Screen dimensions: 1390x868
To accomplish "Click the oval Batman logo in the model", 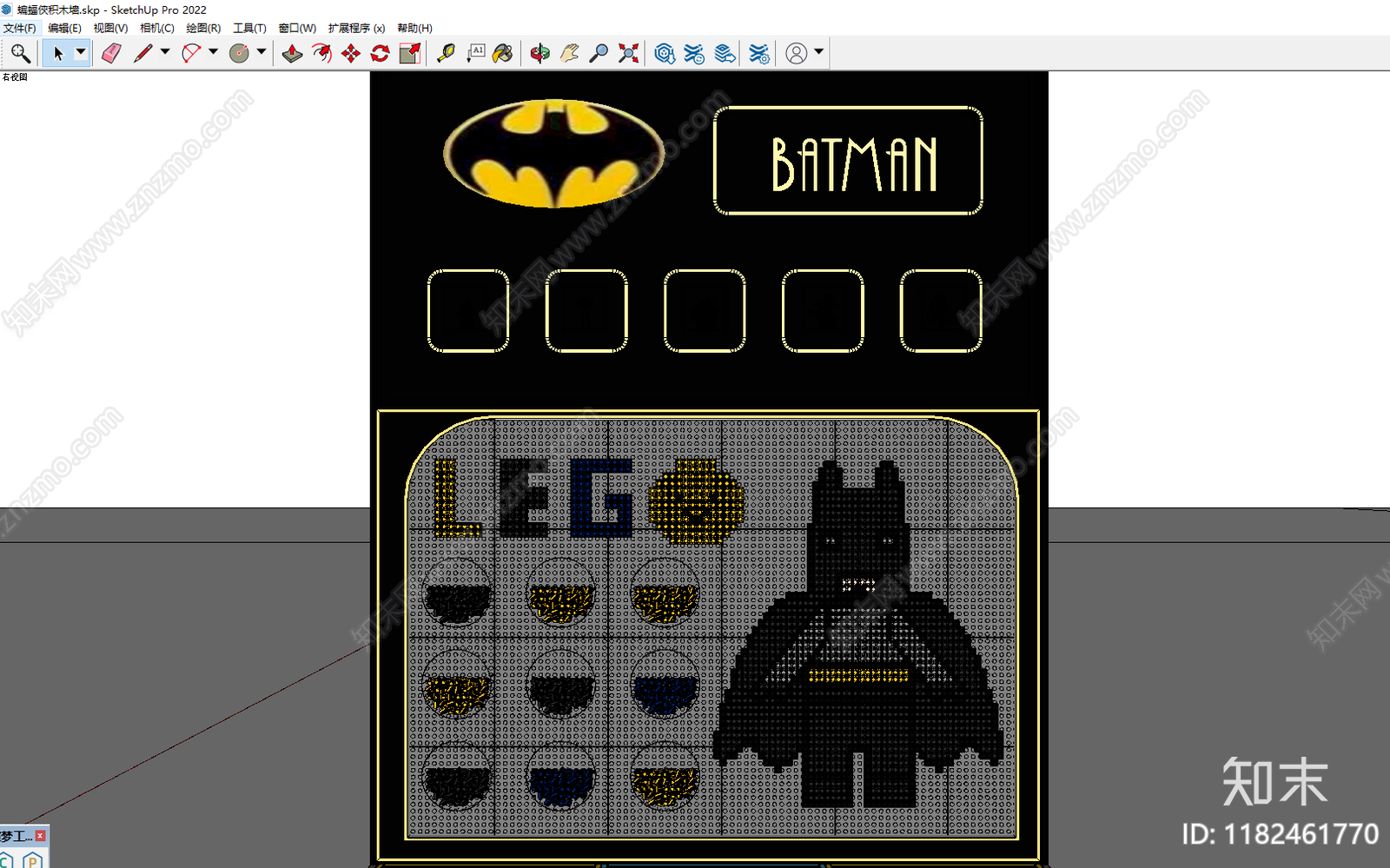I will pyautogui.click(x=553, y=154).
